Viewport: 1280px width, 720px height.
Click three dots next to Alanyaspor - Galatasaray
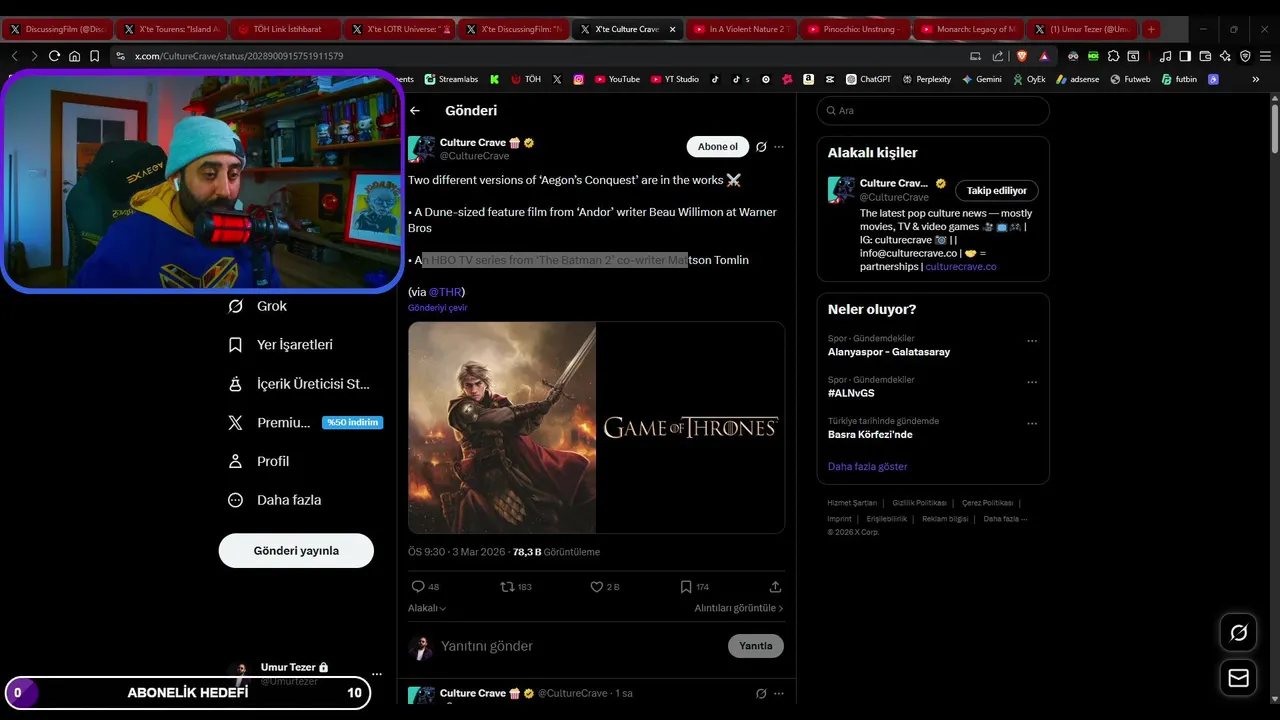pos(1032,341)
